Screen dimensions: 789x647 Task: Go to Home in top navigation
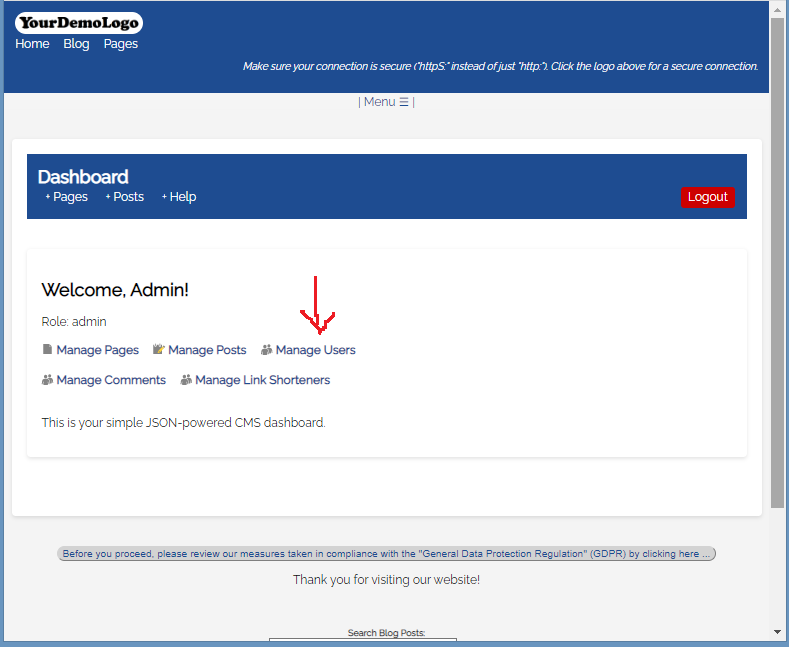(x=32, y=44)
